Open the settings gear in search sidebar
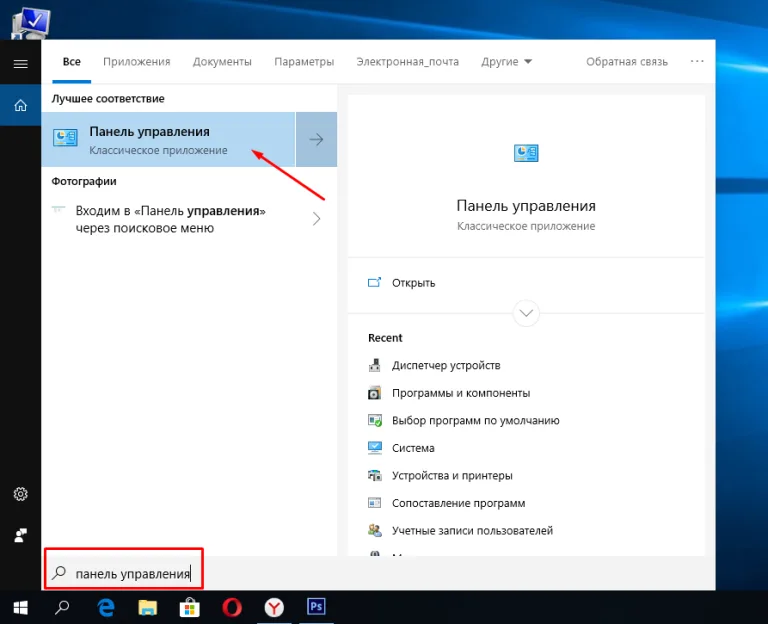 [21, 494]
